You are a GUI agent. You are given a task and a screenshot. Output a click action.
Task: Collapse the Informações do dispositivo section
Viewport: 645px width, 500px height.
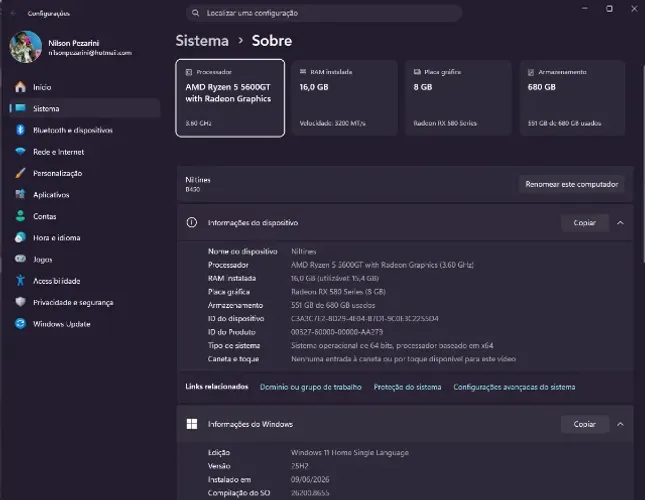tap(620, 223)
